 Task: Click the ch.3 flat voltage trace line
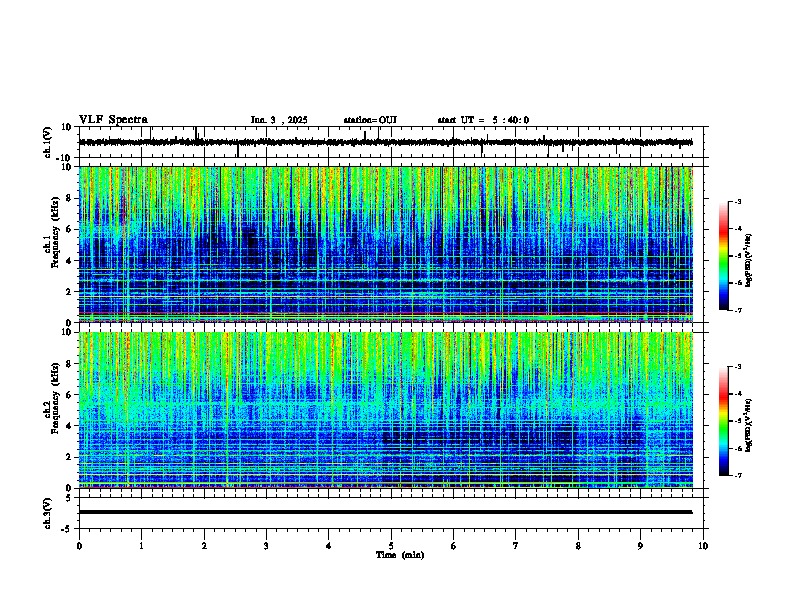tap(385, 512)
